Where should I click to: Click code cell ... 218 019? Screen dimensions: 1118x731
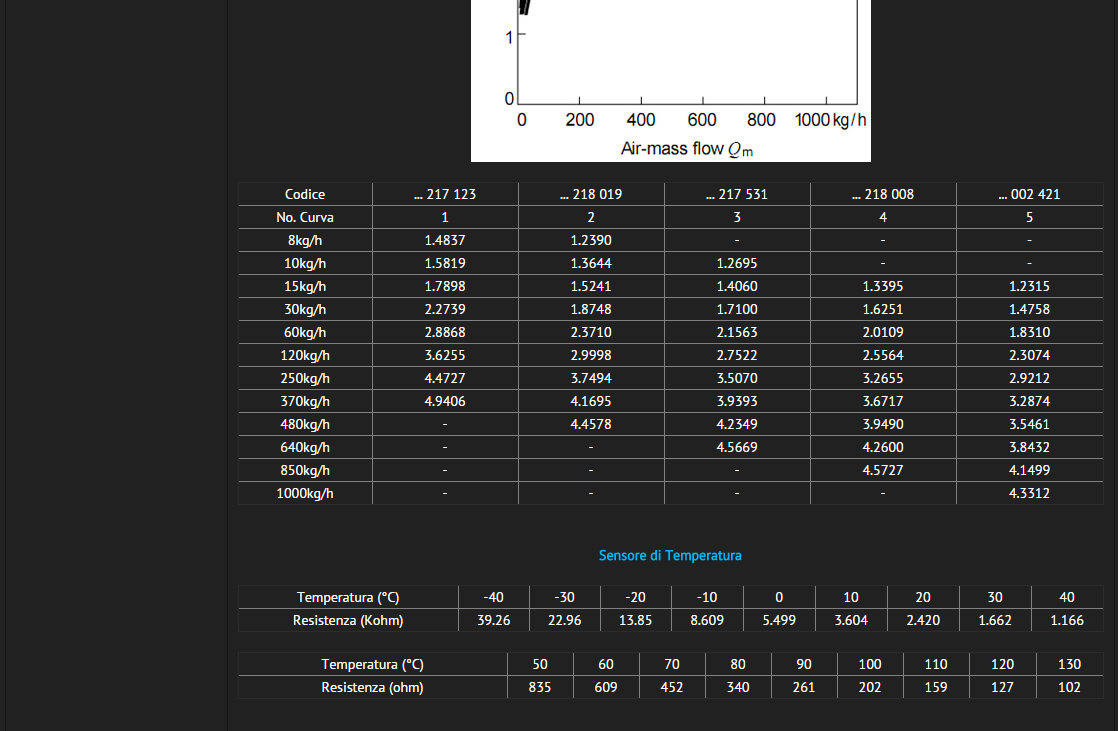coord(591,194)
